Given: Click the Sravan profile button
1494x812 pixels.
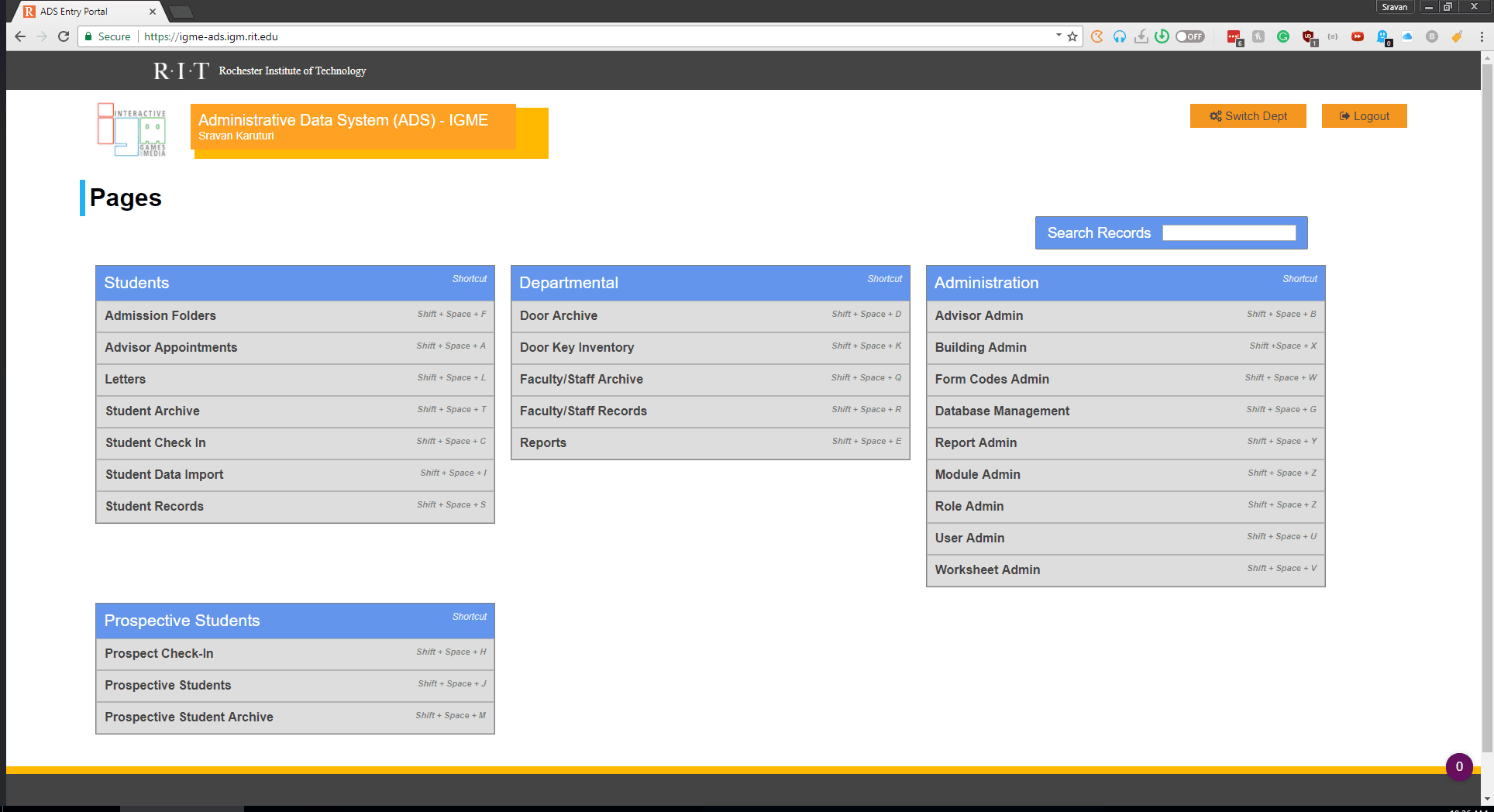Looking at the screenshot, I should 1395,7.
